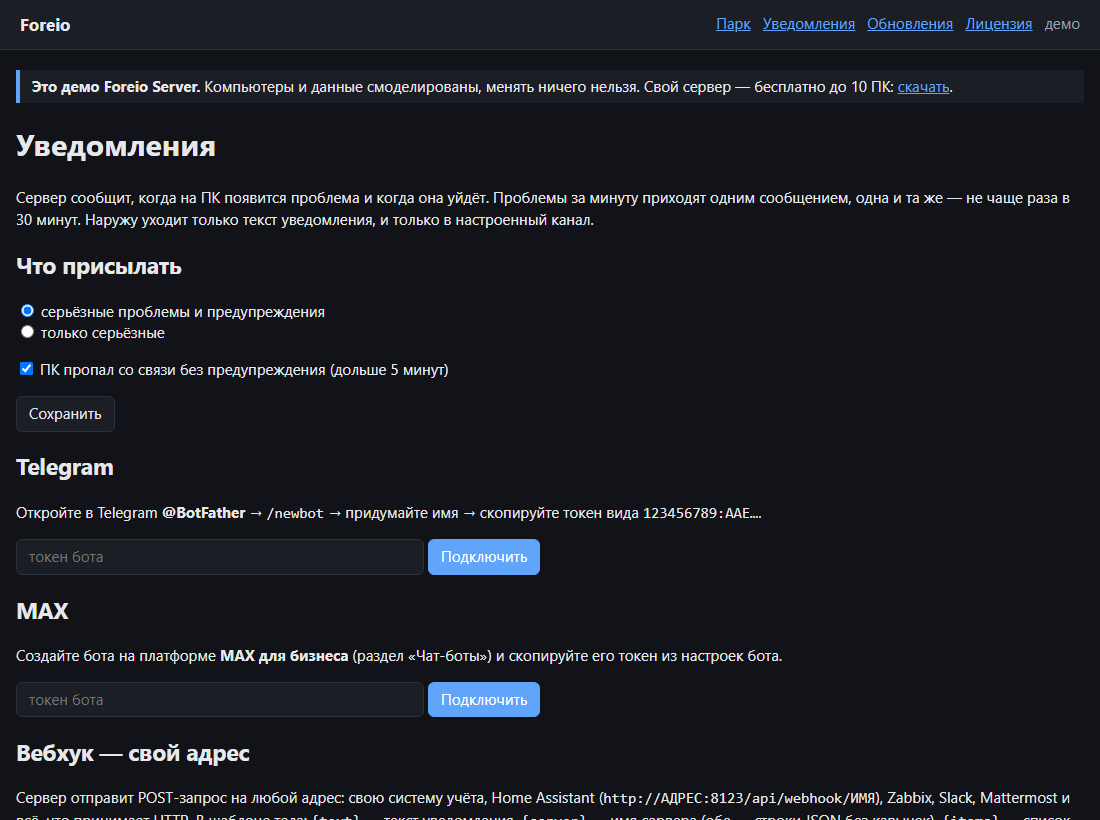1100x820 pixels.
Task: Focus the Telegram токен бота input field
Action: [x=220, y=557]
